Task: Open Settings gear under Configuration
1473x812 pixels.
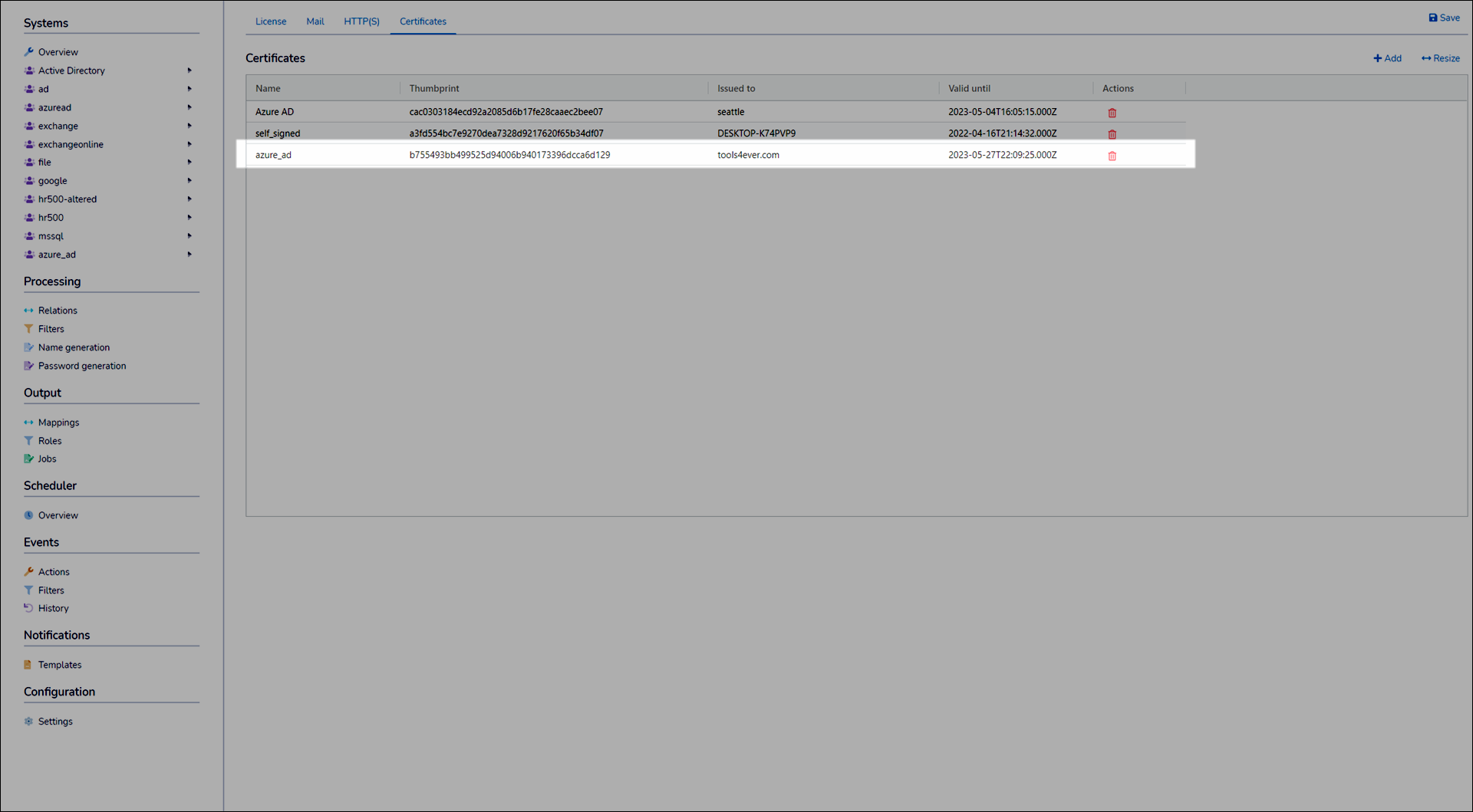Action: 28,722
